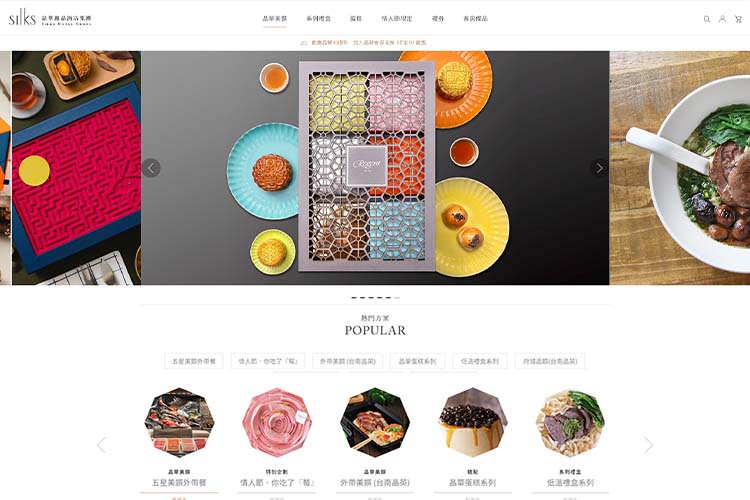Click the cloud icon in announcement bar
This screenshot has width=750, height=500.
tap(303, 43)
